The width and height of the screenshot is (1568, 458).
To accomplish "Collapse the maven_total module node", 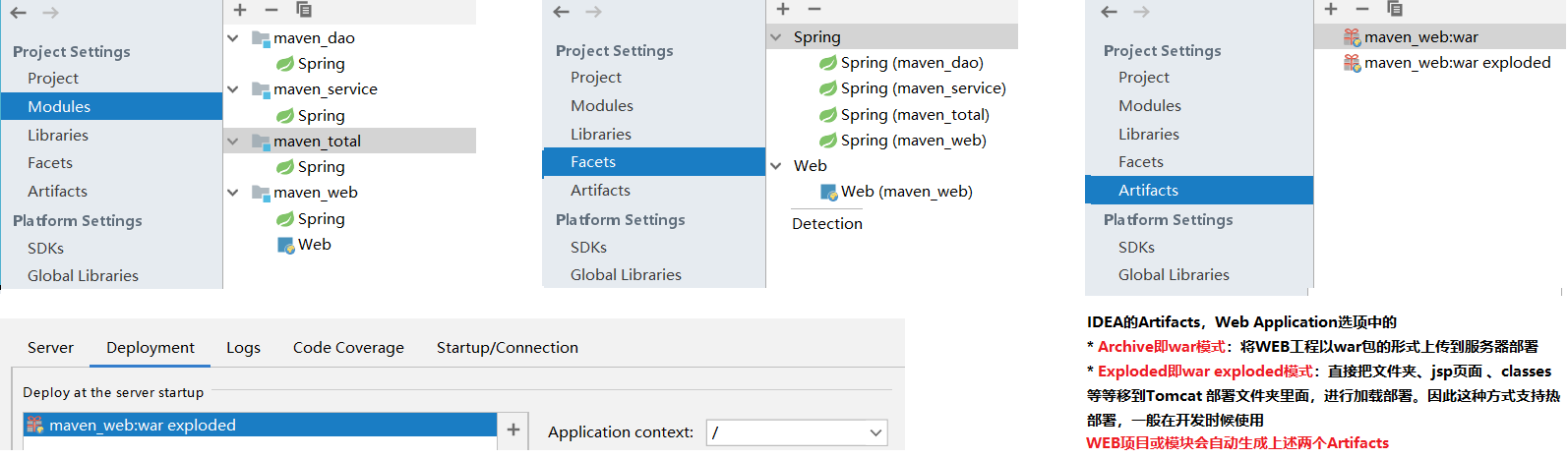I will 233,142.
